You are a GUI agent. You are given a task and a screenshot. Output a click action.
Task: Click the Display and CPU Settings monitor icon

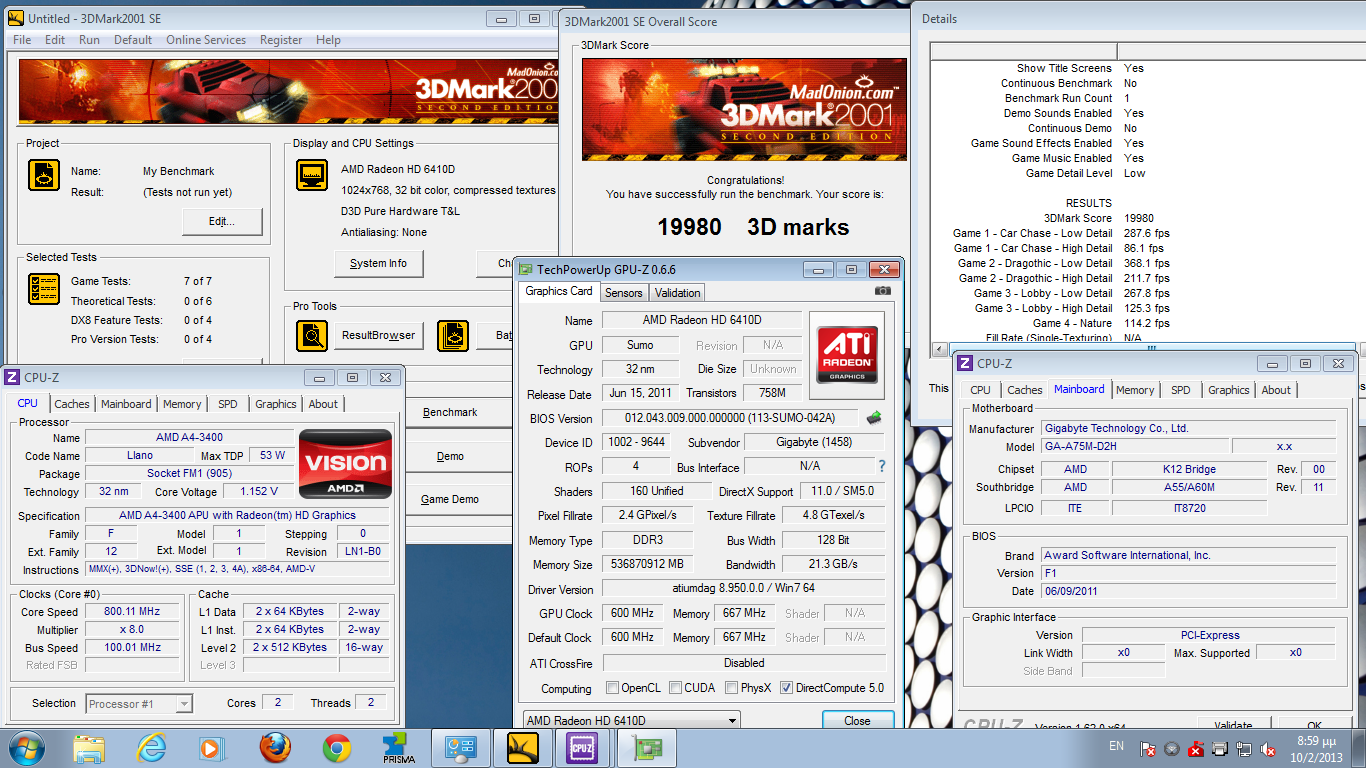click(x=312, y=175)
